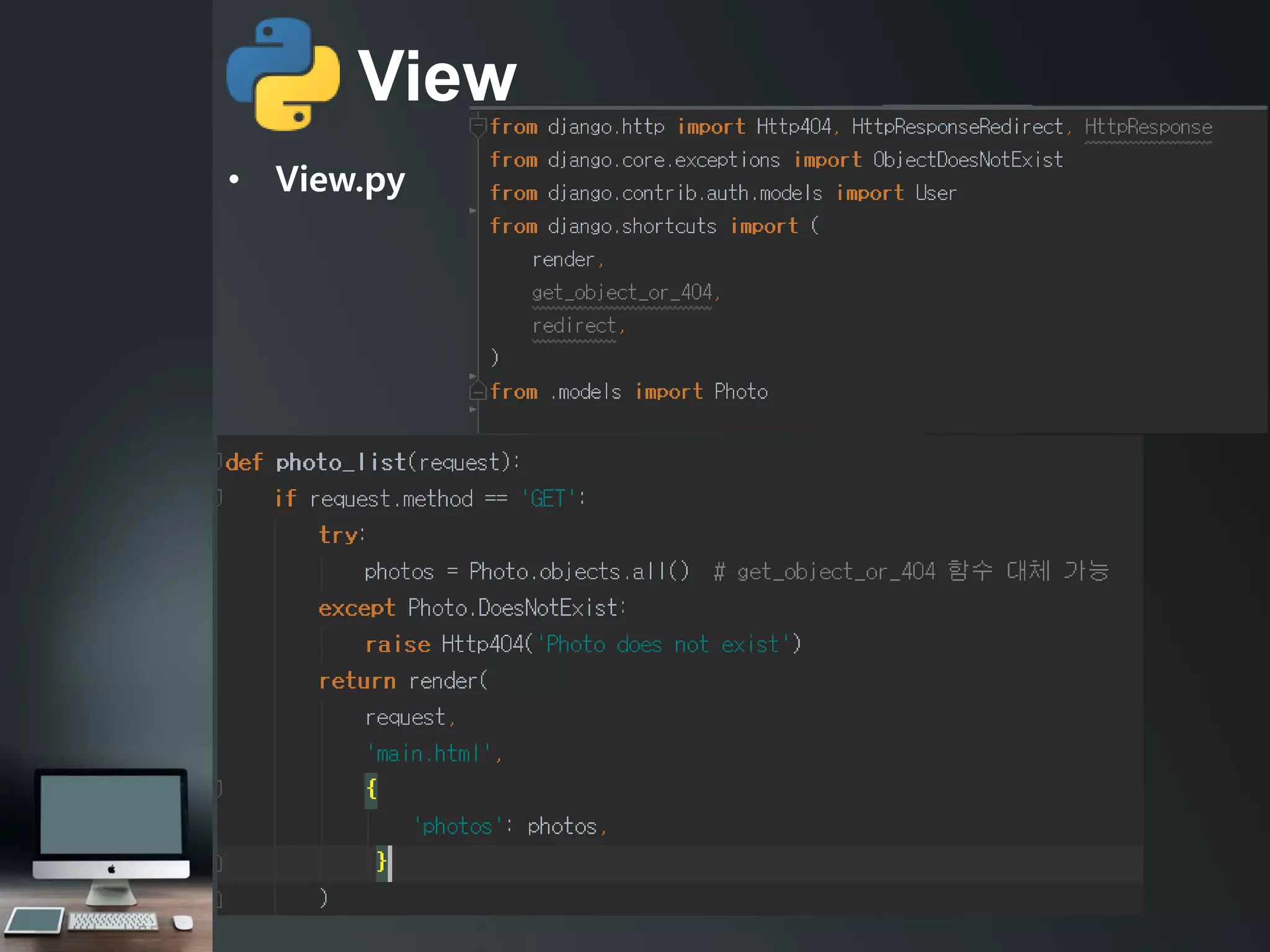
Task: Click 'HttpResponseRedirect' in the first import
Action: coord(957,127)
